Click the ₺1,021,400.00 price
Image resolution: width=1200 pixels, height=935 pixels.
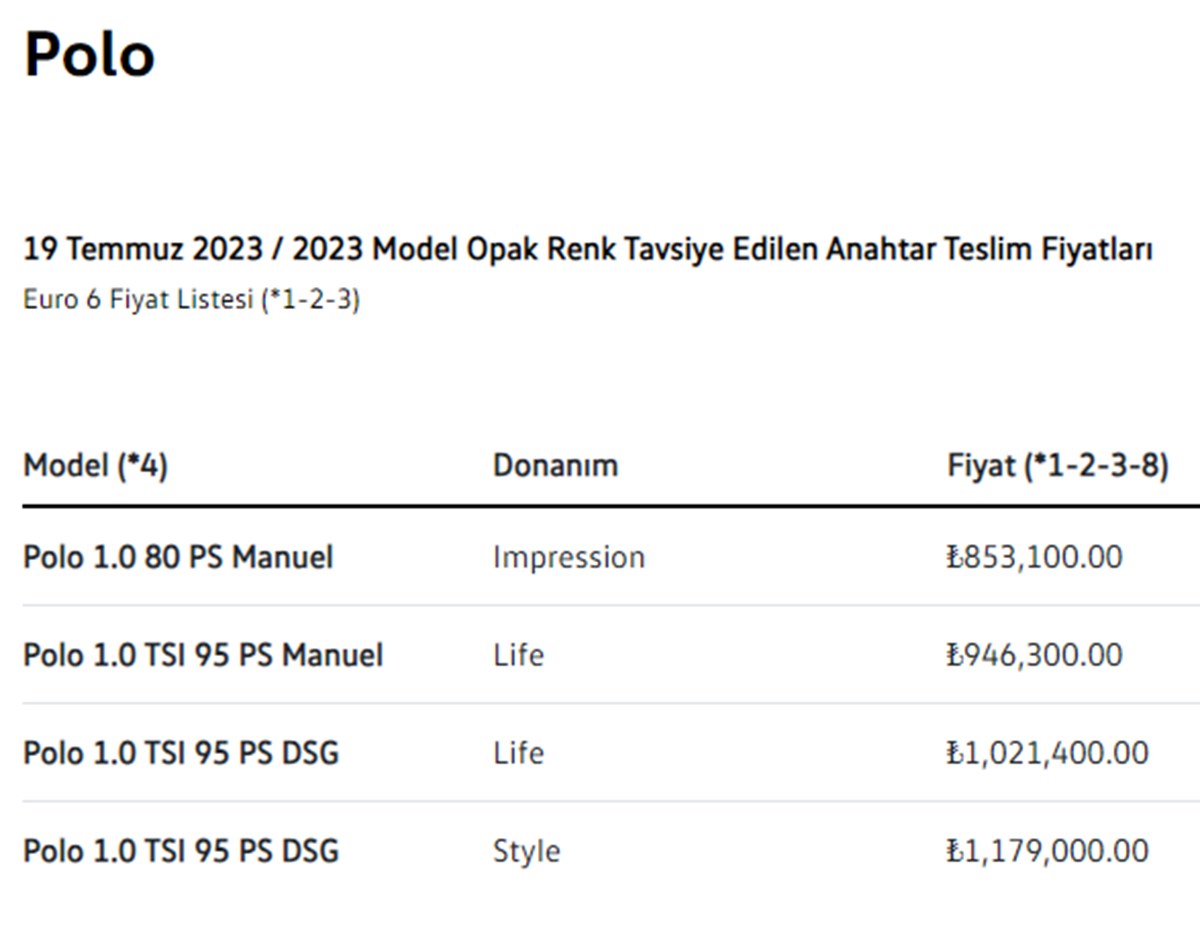[1047, 752]
